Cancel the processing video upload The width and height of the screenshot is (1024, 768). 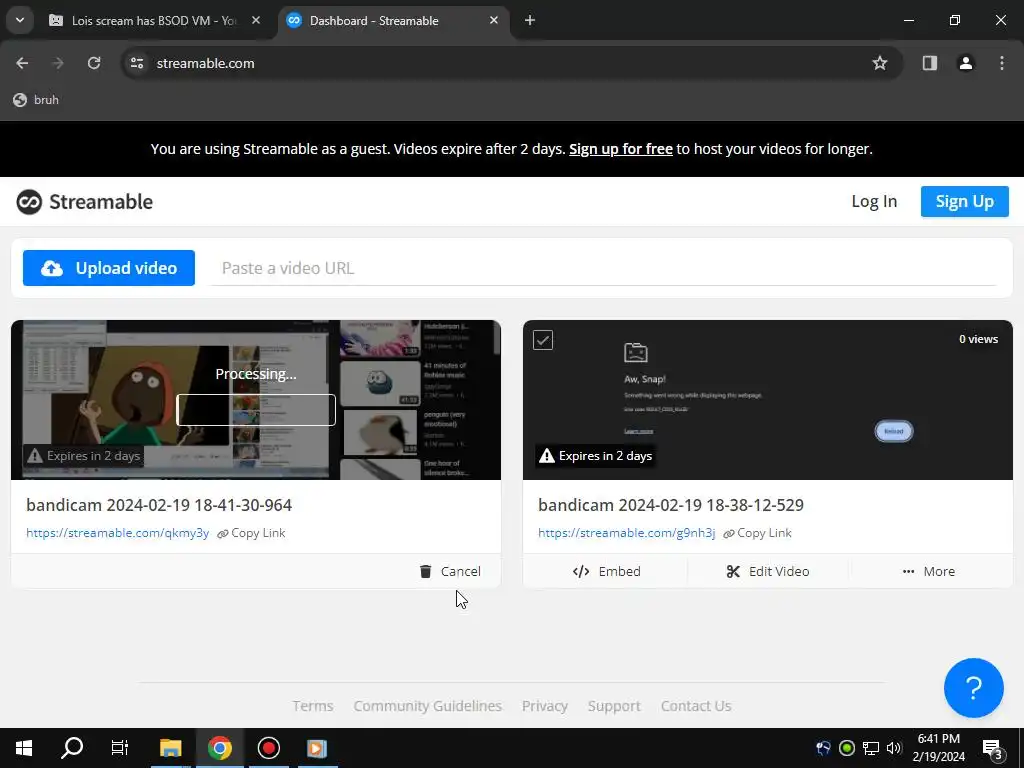pyautogui.click(x=450, y=571)
